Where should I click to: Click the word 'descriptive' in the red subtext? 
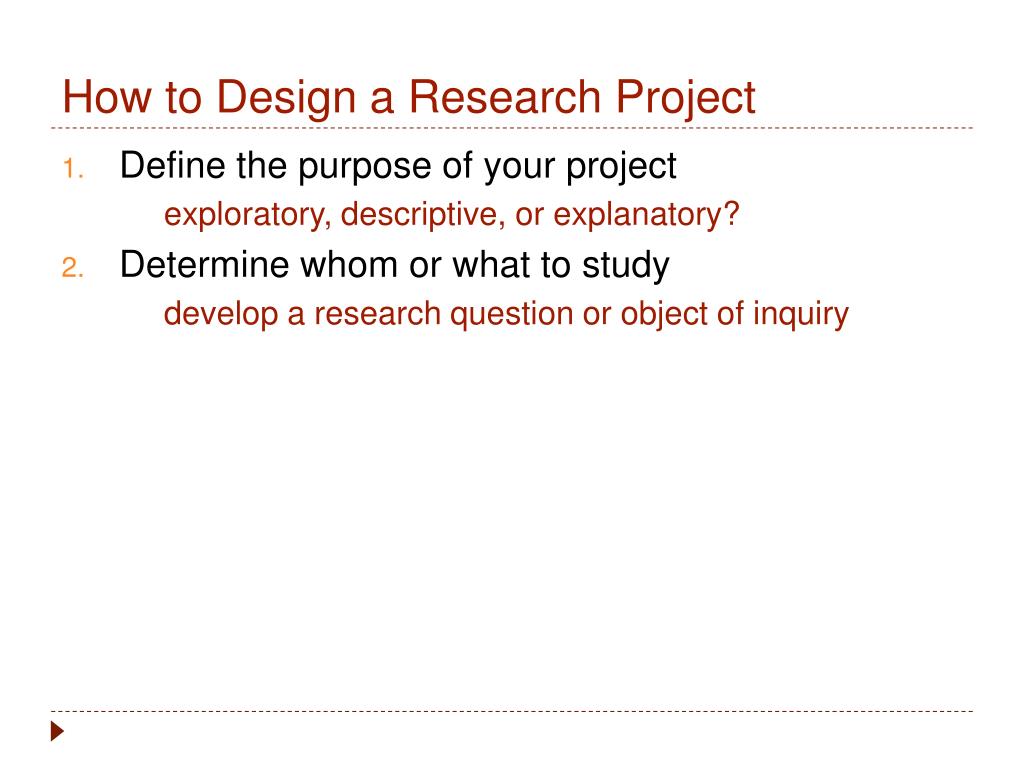click(423, 216)
